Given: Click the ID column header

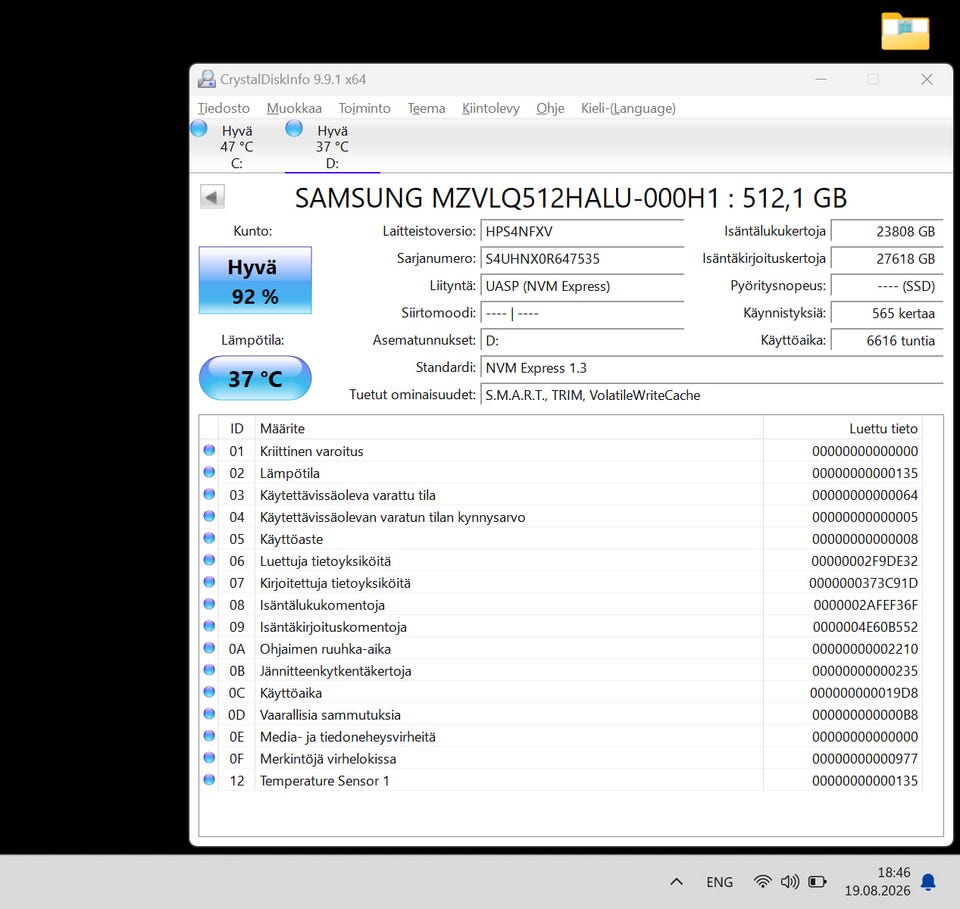Looking at the screenshot, I should tap(236, 428).
